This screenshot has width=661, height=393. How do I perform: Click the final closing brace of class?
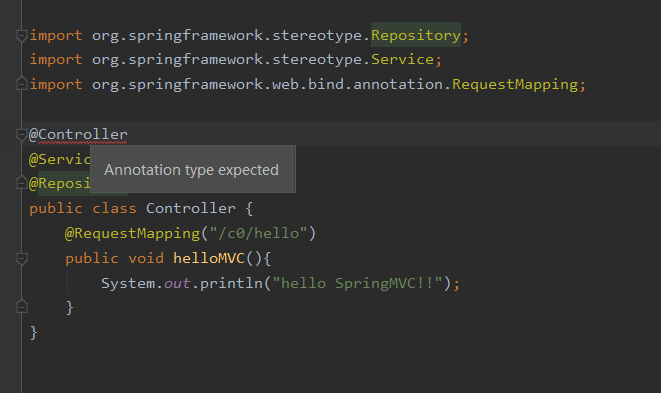(x=34, y=333)
